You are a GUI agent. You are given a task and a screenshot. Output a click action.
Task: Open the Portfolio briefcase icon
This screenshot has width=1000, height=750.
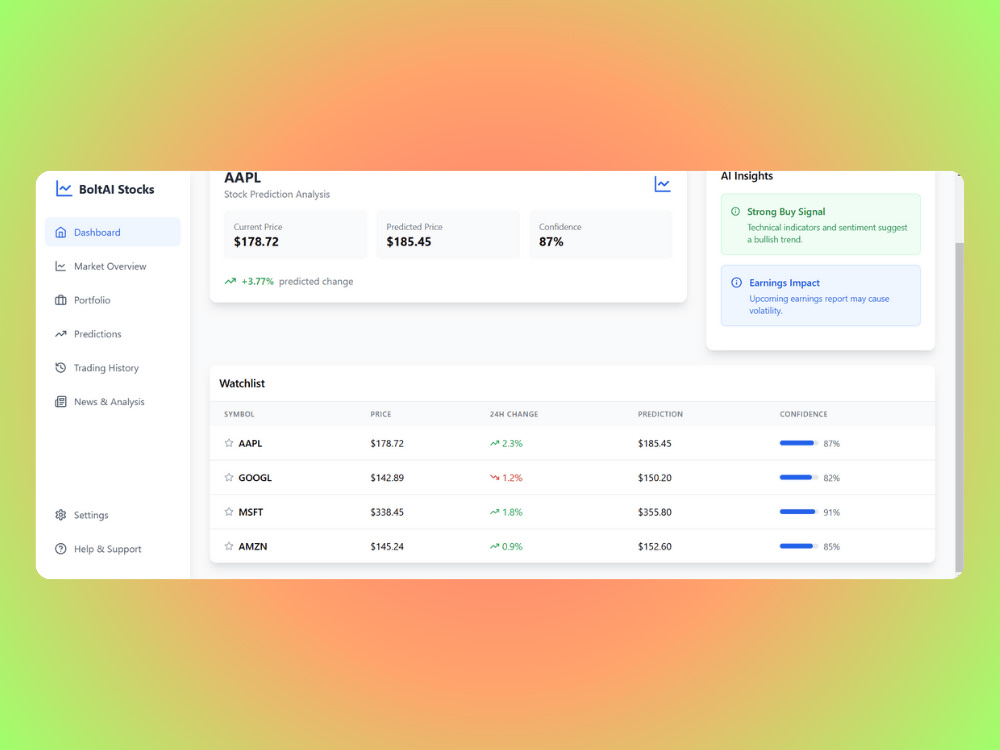[61, 299]
